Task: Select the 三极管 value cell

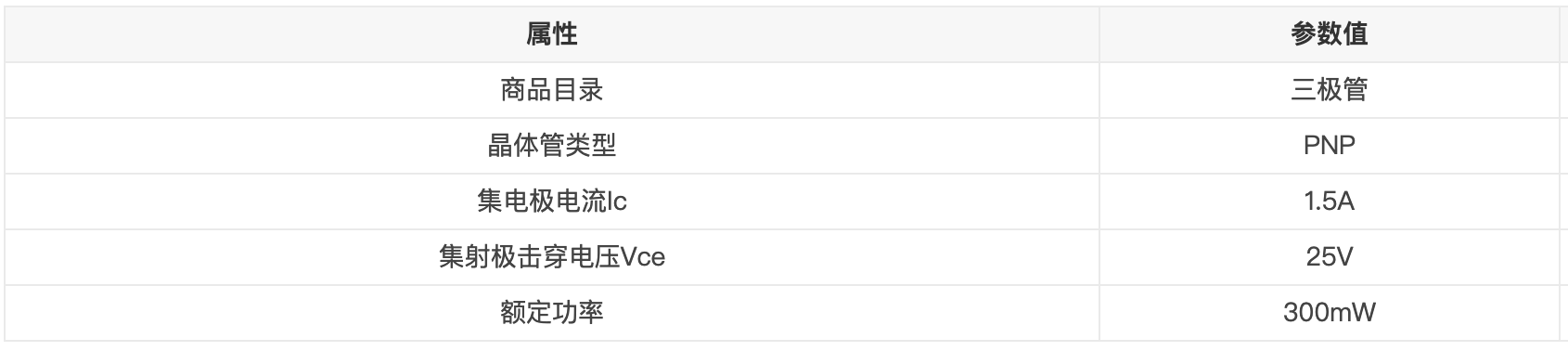Action: tap(1329, 90)
